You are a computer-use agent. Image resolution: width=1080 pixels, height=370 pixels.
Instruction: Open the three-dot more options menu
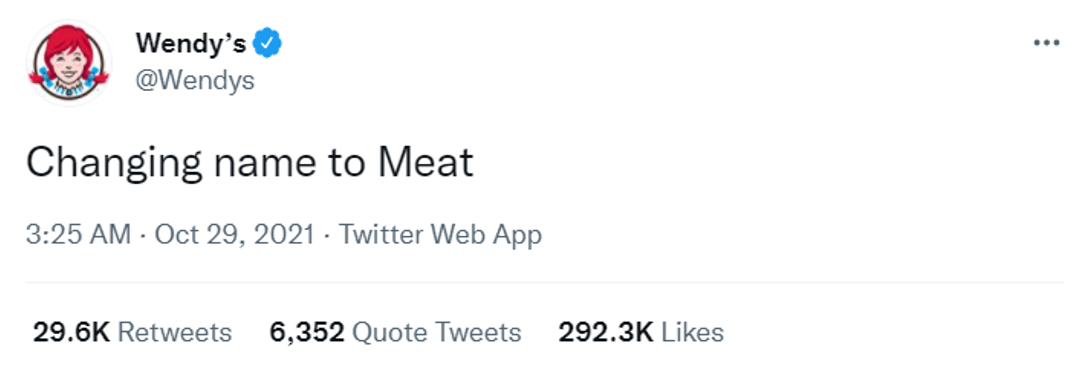tap(1046, 43)
